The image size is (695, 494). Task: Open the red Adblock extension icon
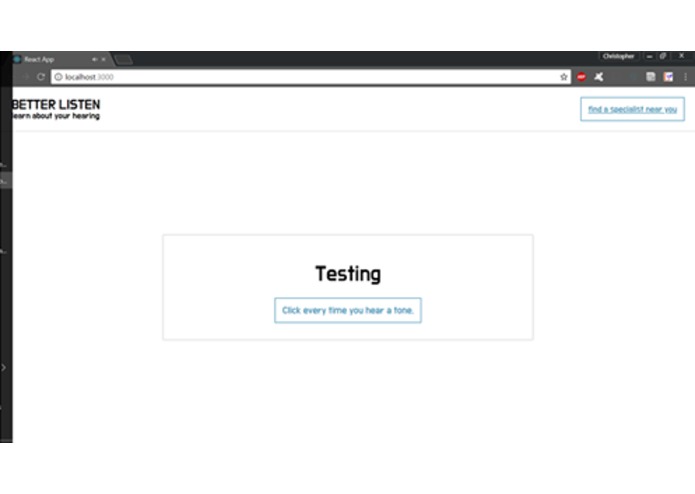point(581,77)
